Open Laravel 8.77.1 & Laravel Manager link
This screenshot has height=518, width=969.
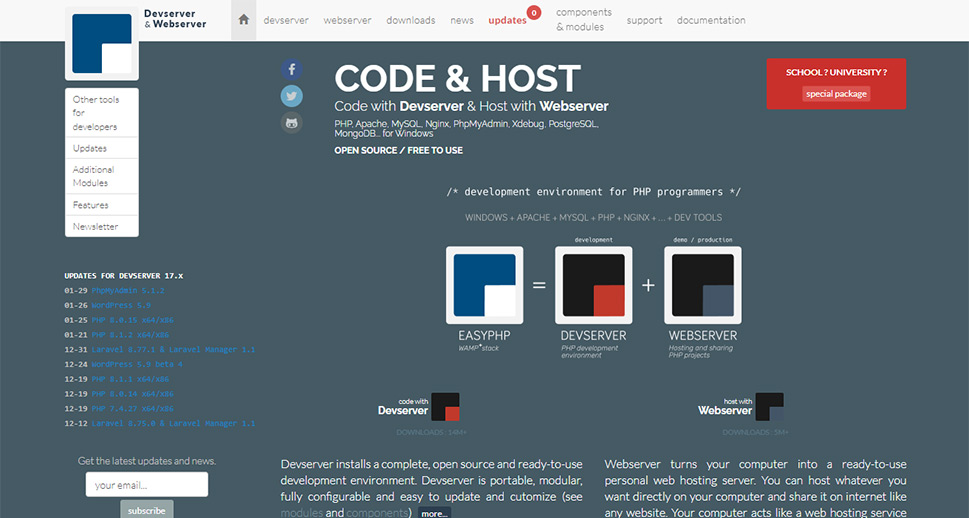click(x=173, y=350)
